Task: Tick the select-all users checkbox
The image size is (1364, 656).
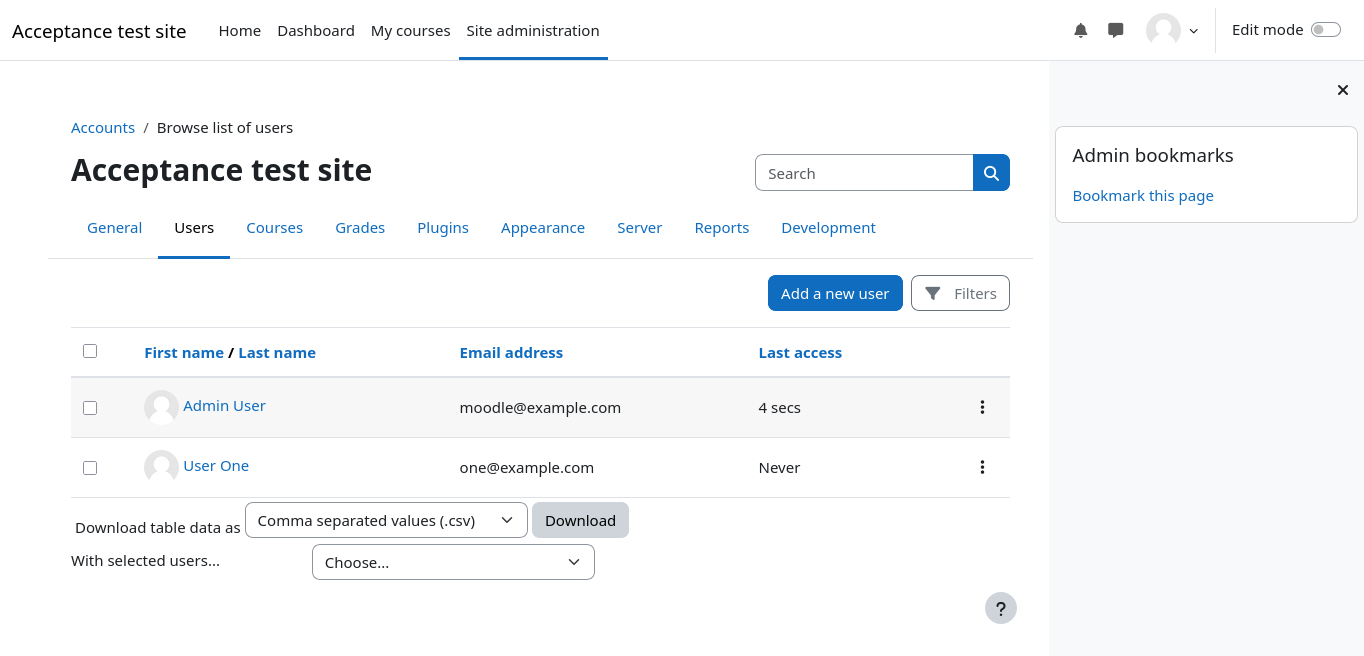Action: (x=90, y=351)
